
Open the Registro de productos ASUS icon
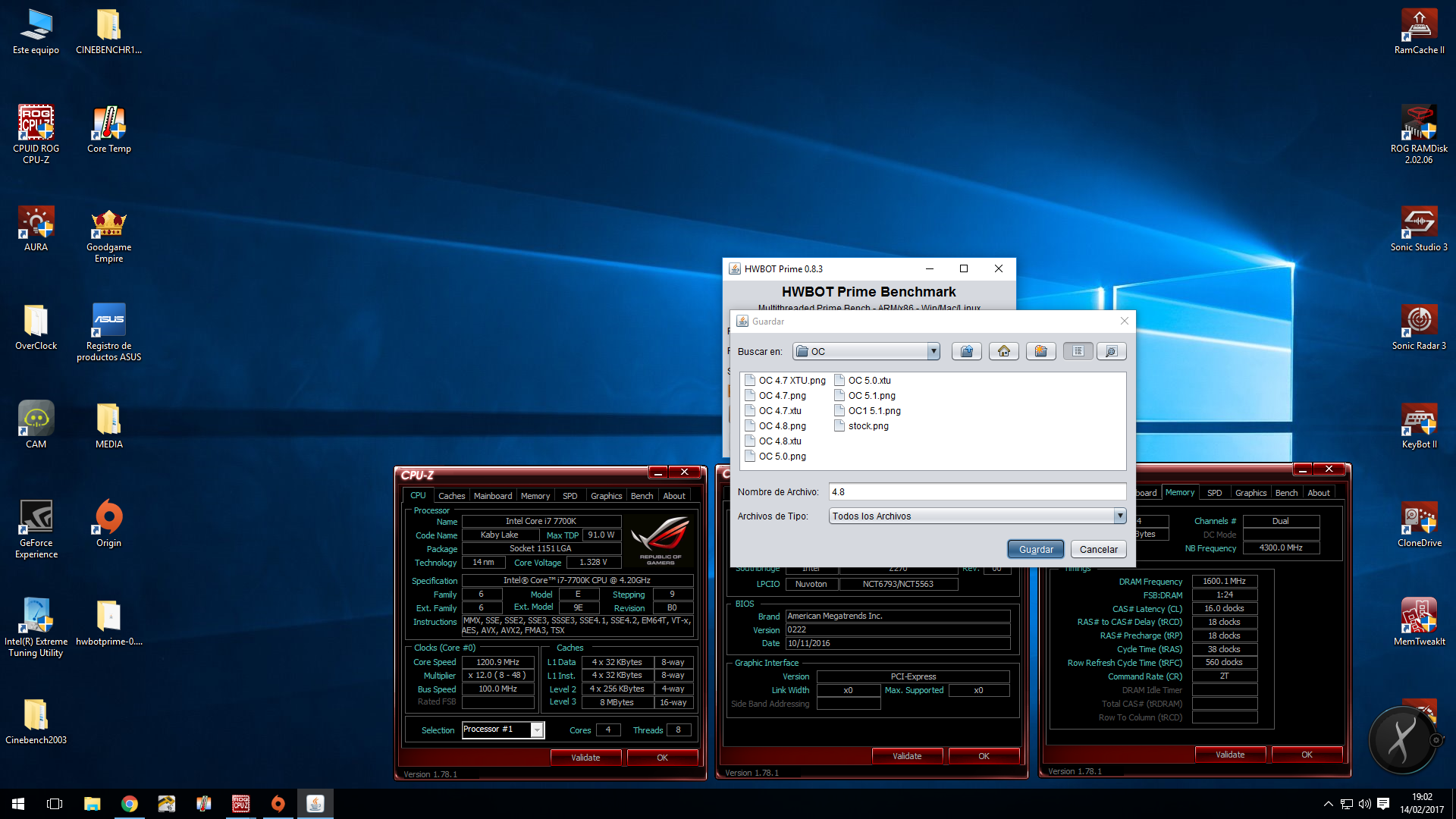tap(109, 331)
